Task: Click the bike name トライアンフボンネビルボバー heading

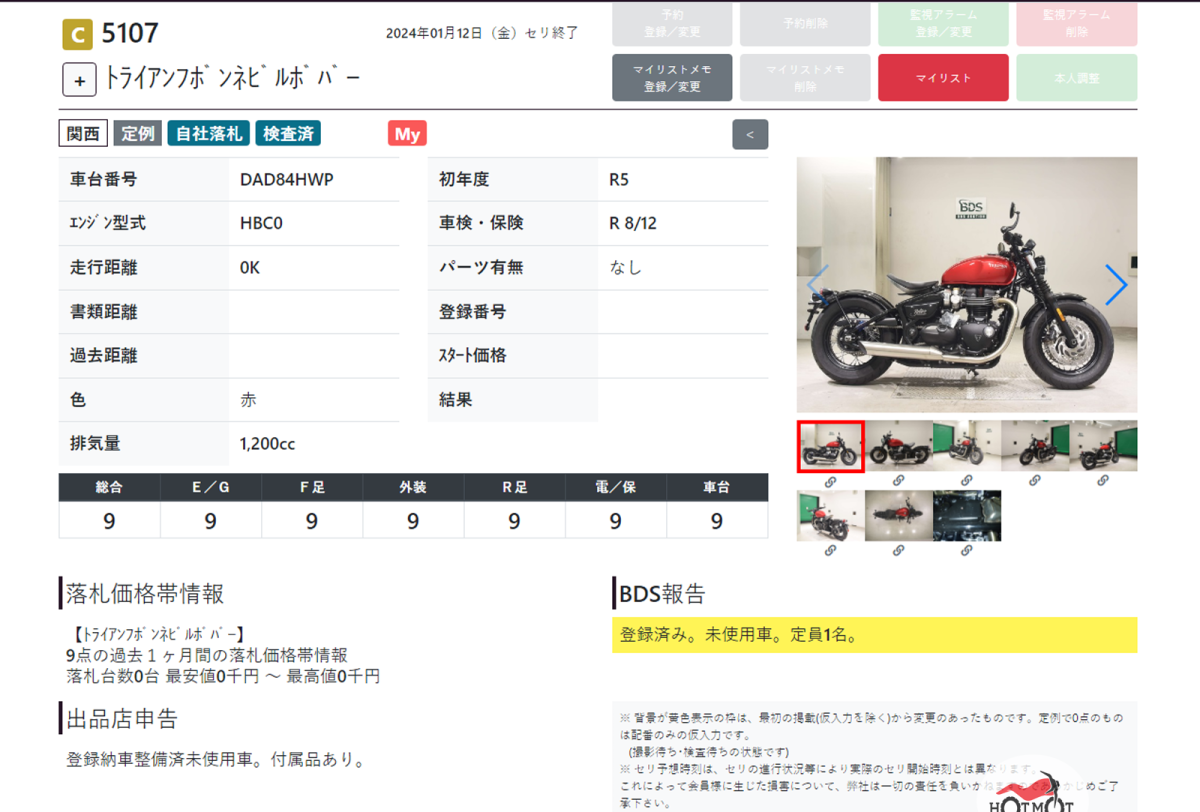Action: click(232, 79)
